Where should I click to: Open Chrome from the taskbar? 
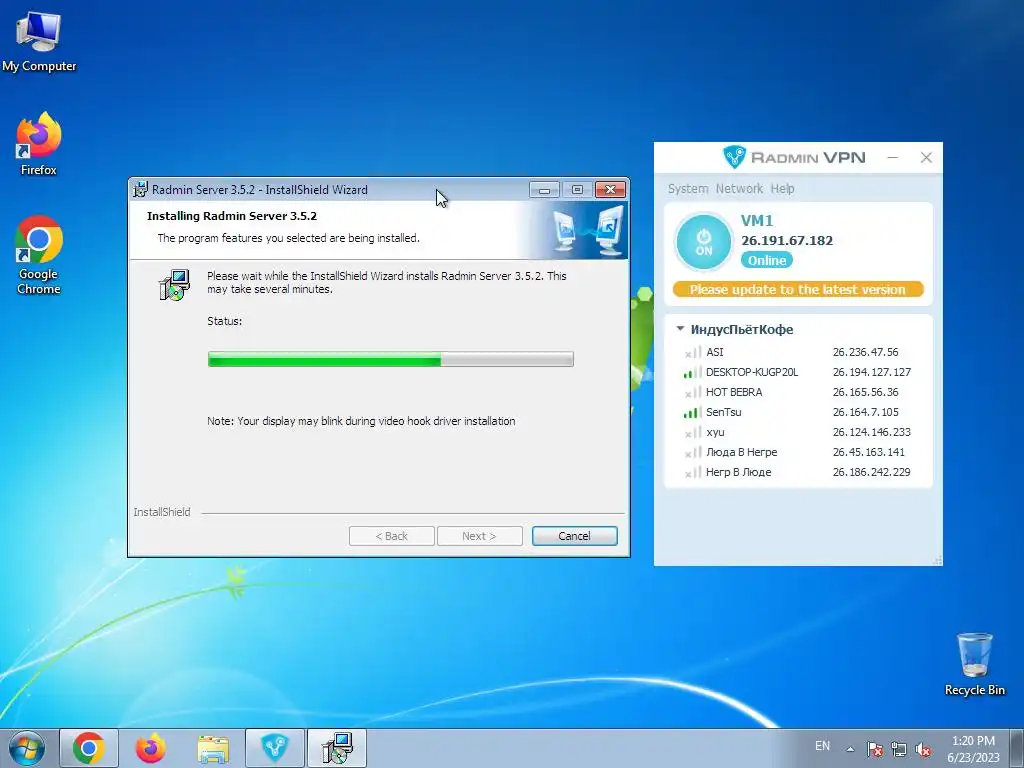pos(89,748)
